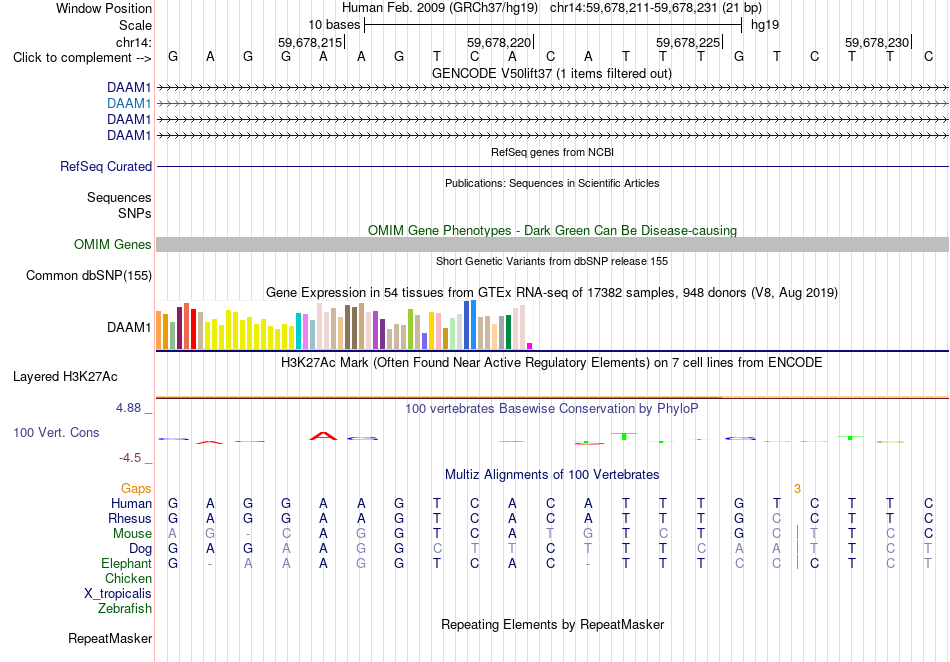
Task: Click the 'RefSeq genes from NCBI' title
Action: coord(552,152)
